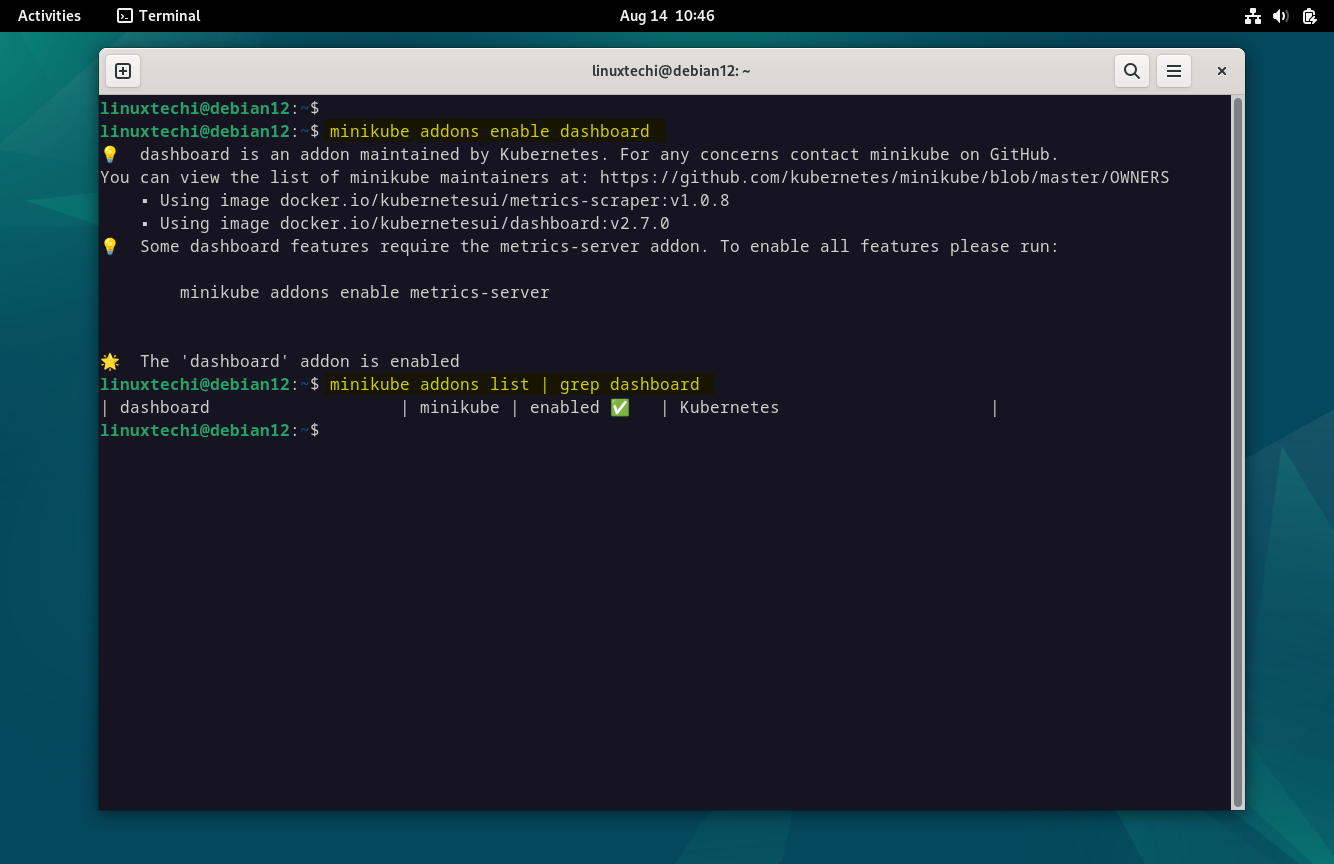This screenshot has height=864, width=1334.
Task: Open the Terminal app menu in top bar
Action: pyautogui.click(x=159, y=16)
